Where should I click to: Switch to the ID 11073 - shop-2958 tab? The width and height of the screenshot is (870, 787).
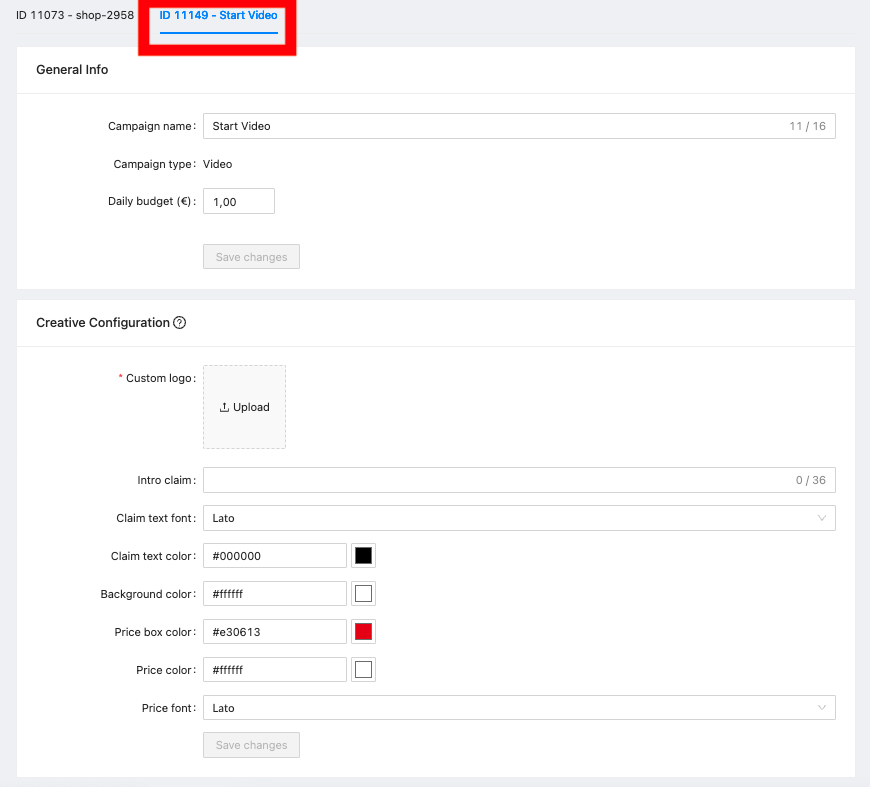[x=75, y=15]
